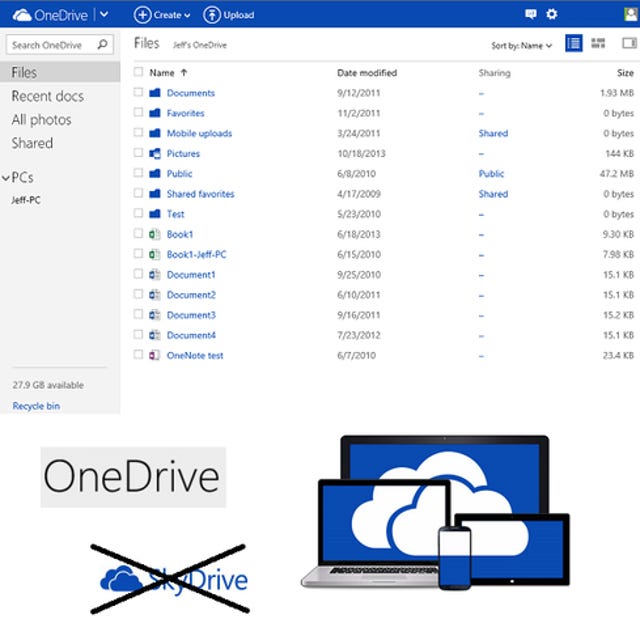Open the messages chat bubble icon
This screenshot has width=640, height=640.
click(530, 14)
